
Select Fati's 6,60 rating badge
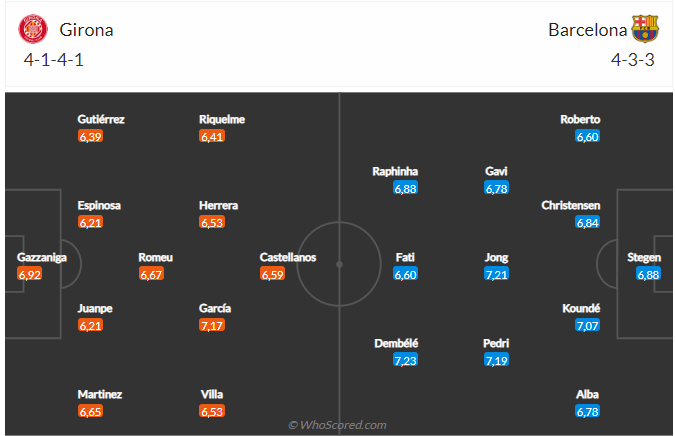click(405, 274)
